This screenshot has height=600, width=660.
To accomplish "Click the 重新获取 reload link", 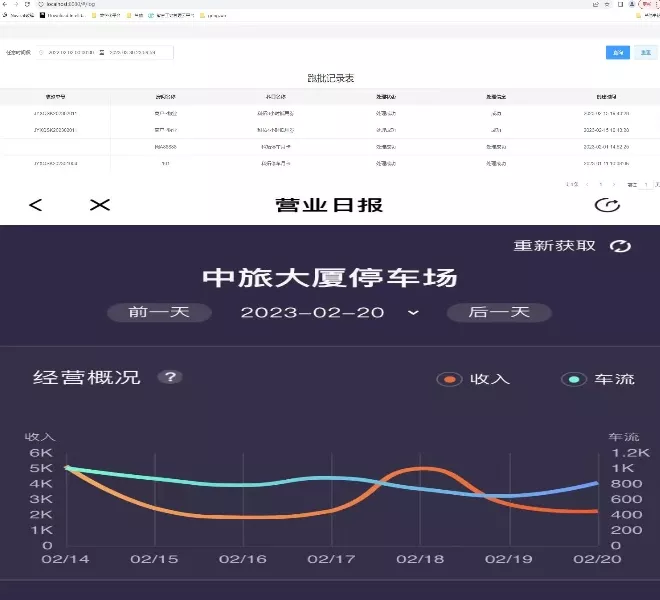I will click(x=554, y=245).
